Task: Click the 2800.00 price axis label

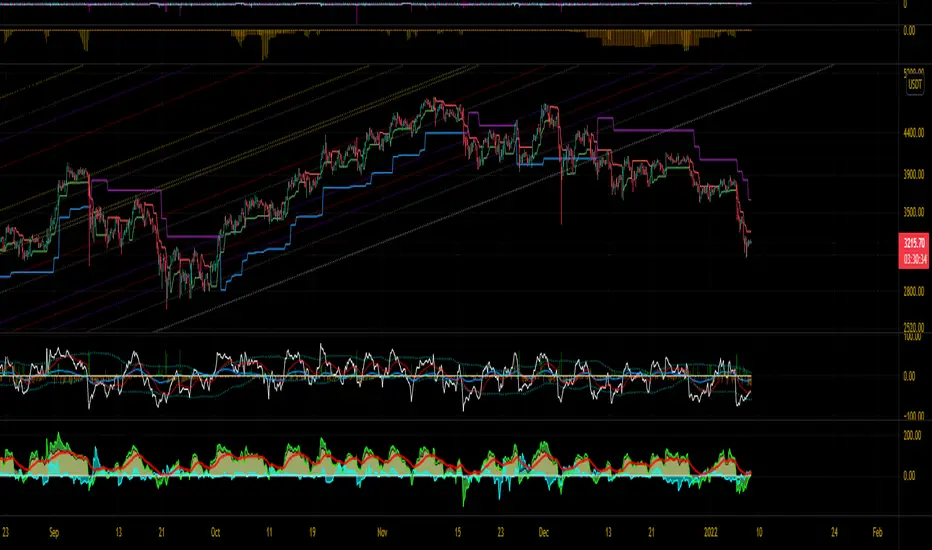Action: 914,291
